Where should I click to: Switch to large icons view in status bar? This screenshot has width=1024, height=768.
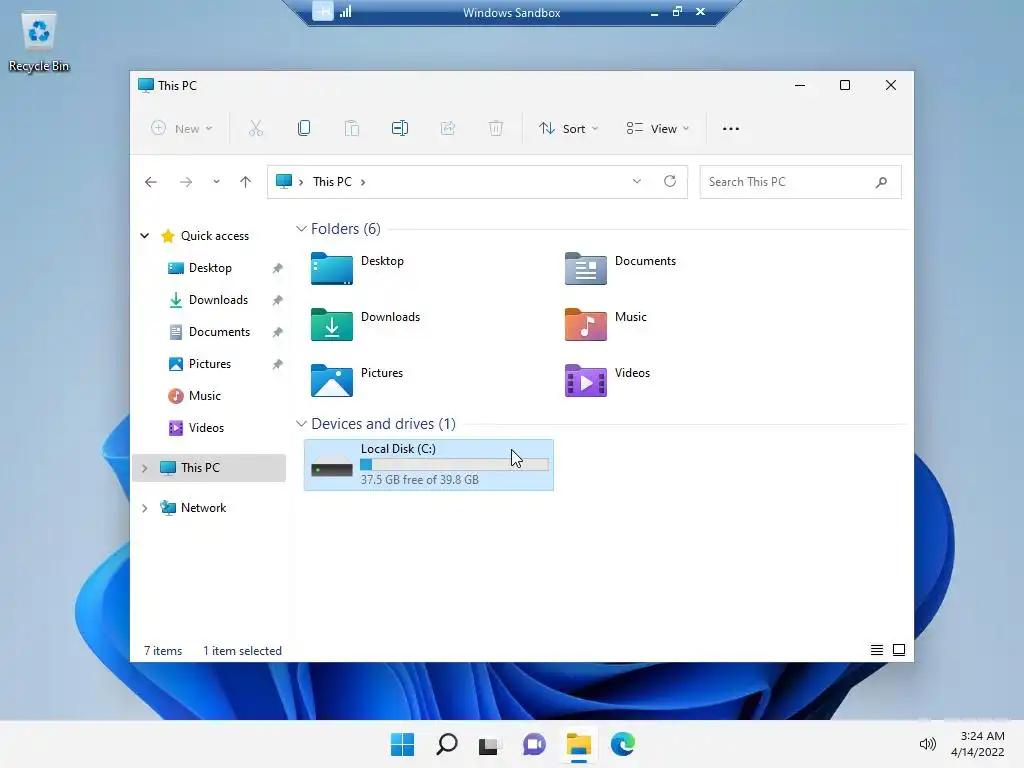899,650
